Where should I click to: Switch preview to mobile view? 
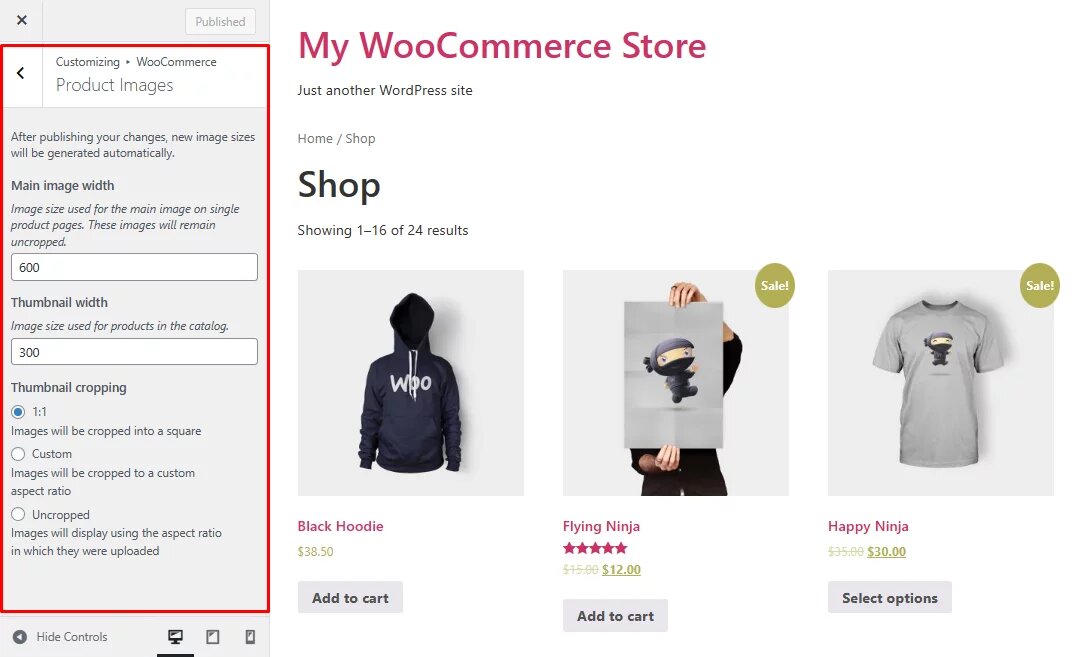point(250,637)
